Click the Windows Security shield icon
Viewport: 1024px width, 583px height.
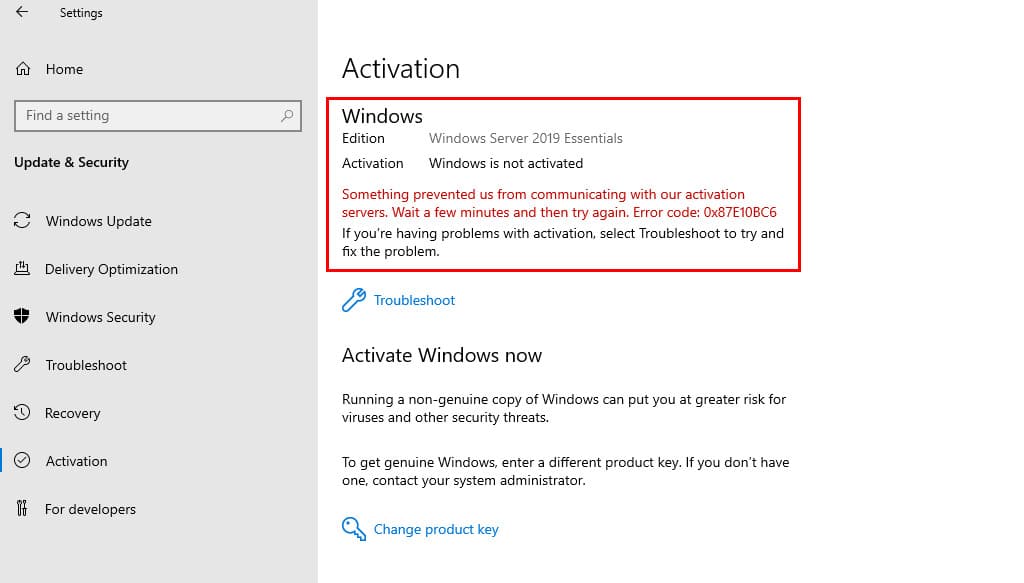(x=22, y=316)
